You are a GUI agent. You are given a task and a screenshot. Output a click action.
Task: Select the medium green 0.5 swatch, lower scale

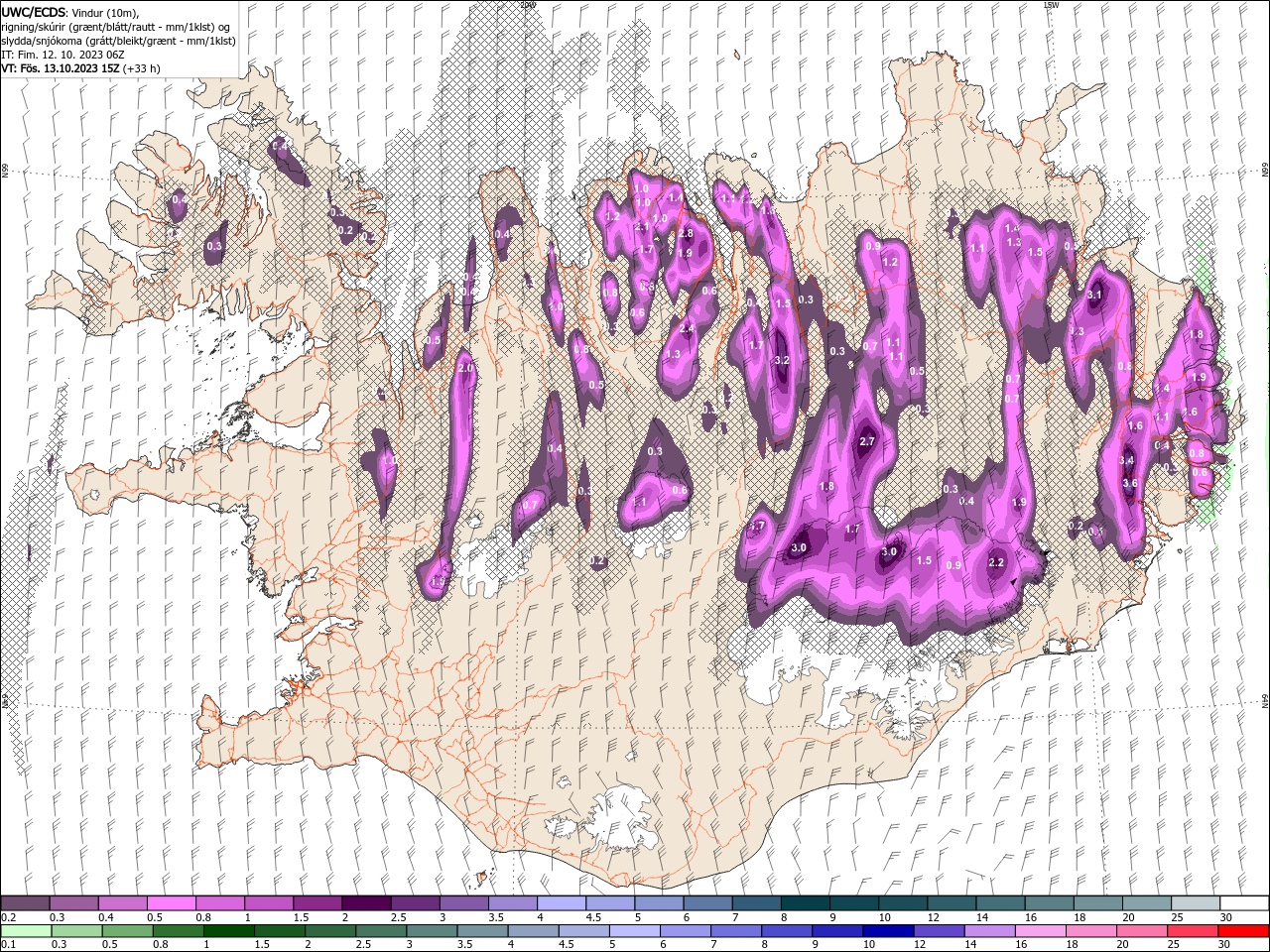click(x=127, y=931)
